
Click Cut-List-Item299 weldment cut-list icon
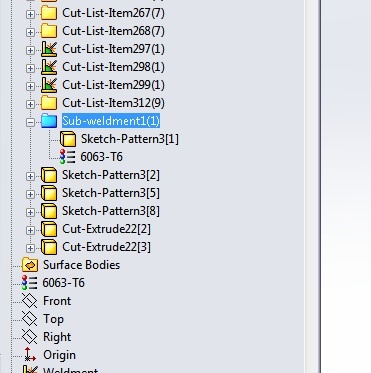point(49,85)
